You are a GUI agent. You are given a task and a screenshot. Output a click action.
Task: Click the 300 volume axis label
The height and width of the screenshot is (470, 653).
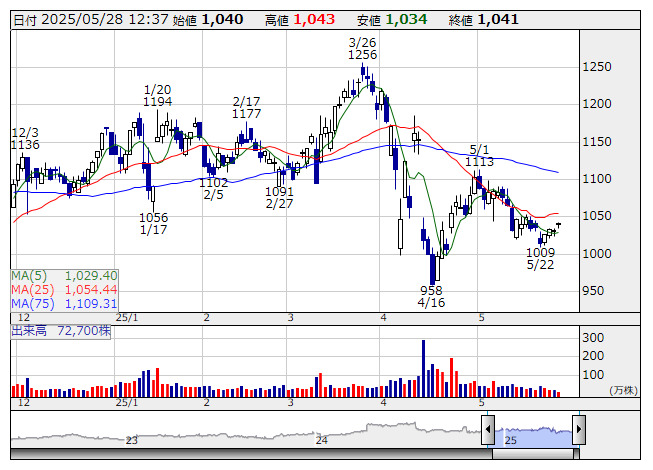(x=593, y=338)
